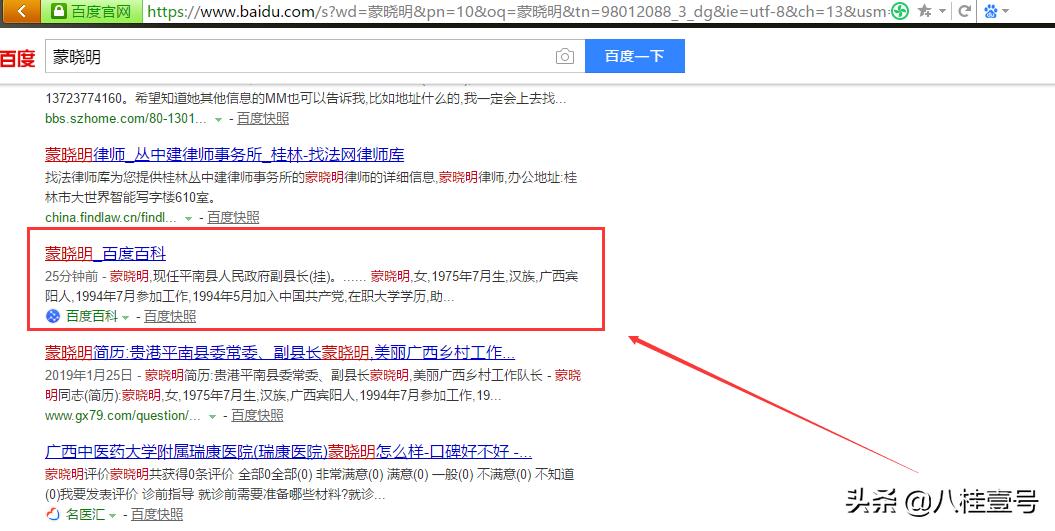1055x531 pixels.
Task: Open 百度快照 for the www.gx79.com result
Action: click(258, 416)
